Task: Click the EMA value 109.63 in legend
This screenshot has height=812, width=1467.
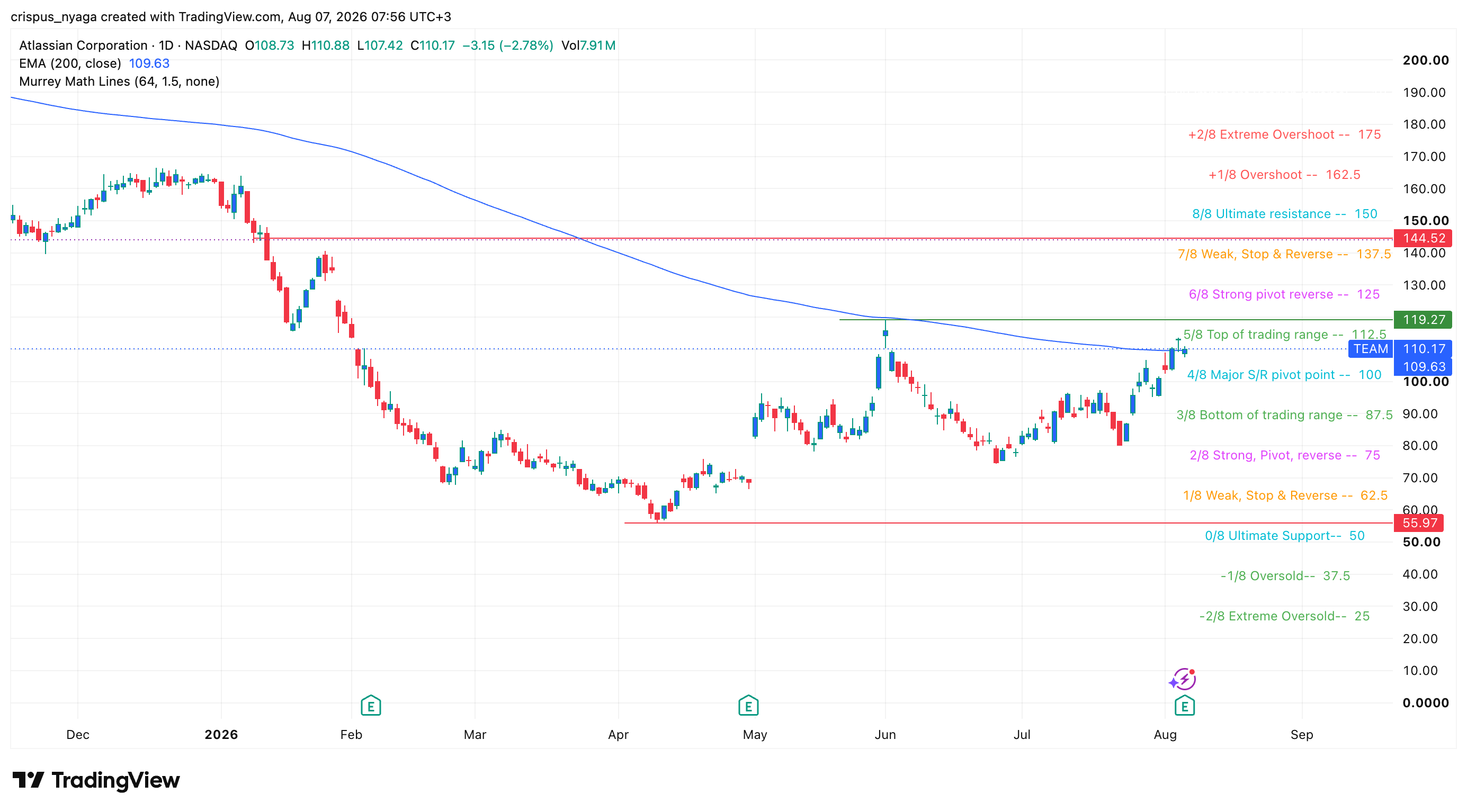Action: pyautogui.click(x=149, y=63)
